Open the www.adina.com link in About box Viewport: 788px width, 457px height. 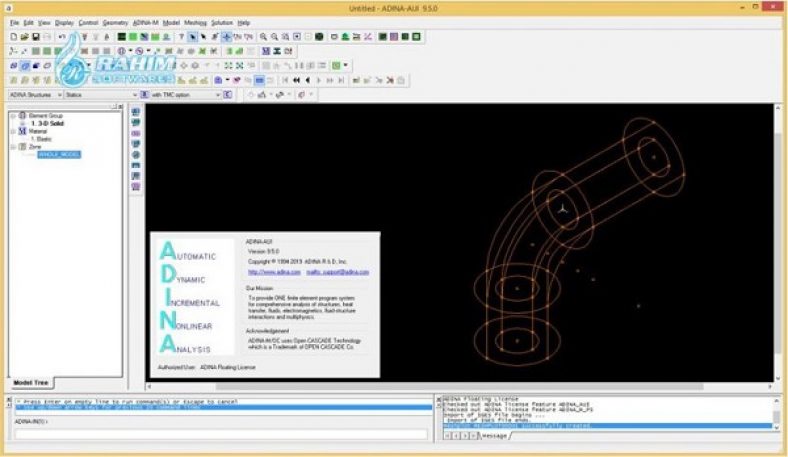(x=274, y=272)
